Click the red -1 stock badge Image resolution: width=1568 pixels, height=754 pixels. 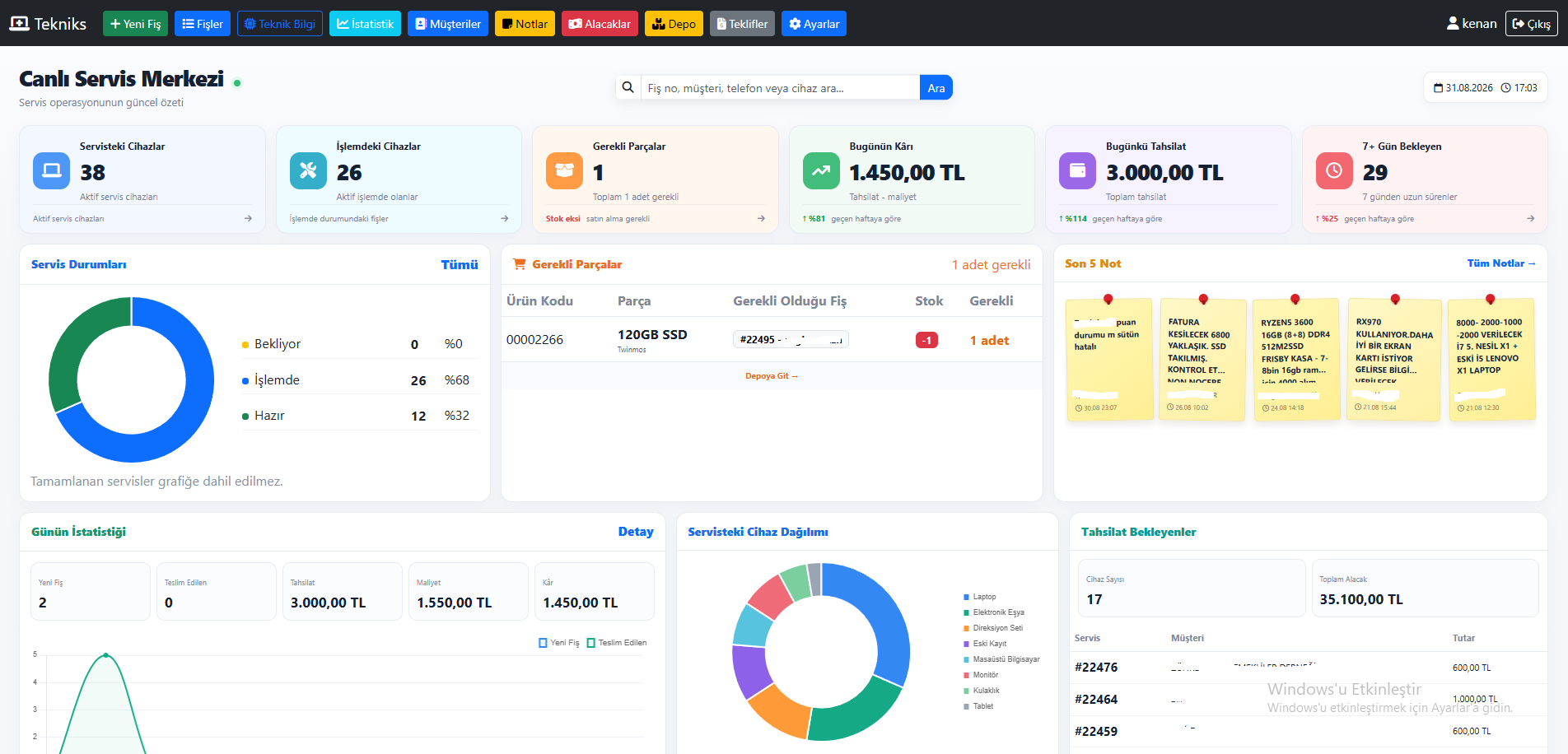point(926,340)
